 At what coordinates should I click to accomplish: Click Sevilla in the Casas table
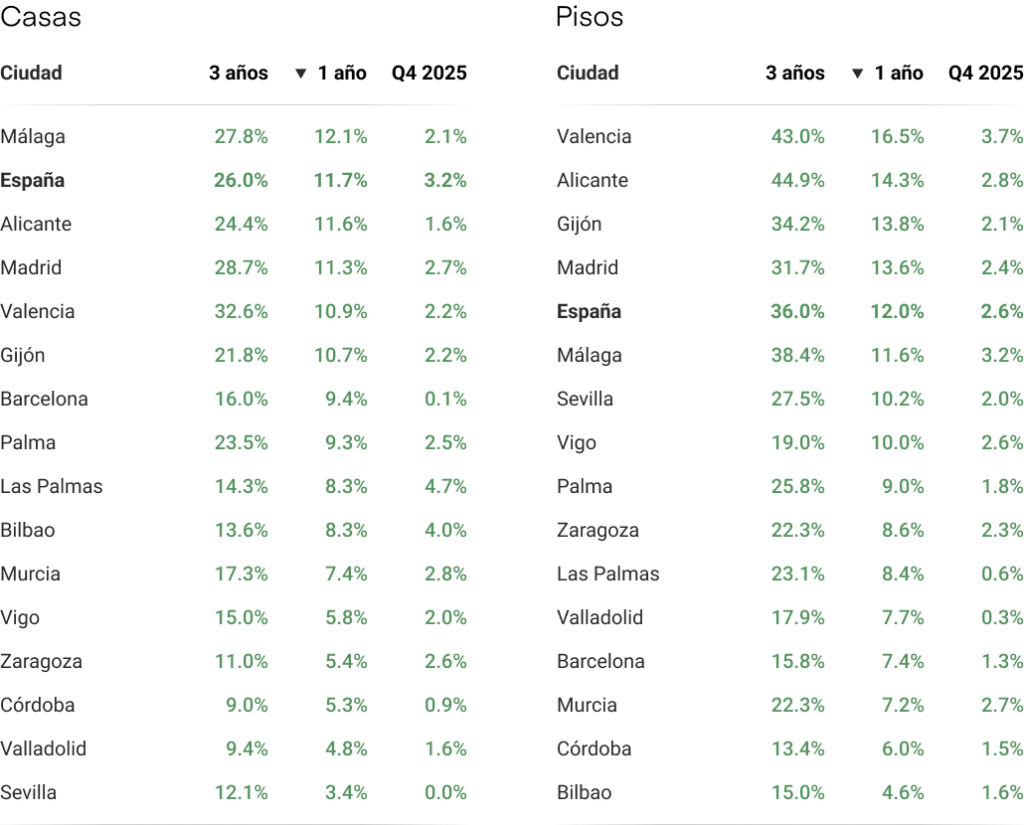tap(29, 793)
